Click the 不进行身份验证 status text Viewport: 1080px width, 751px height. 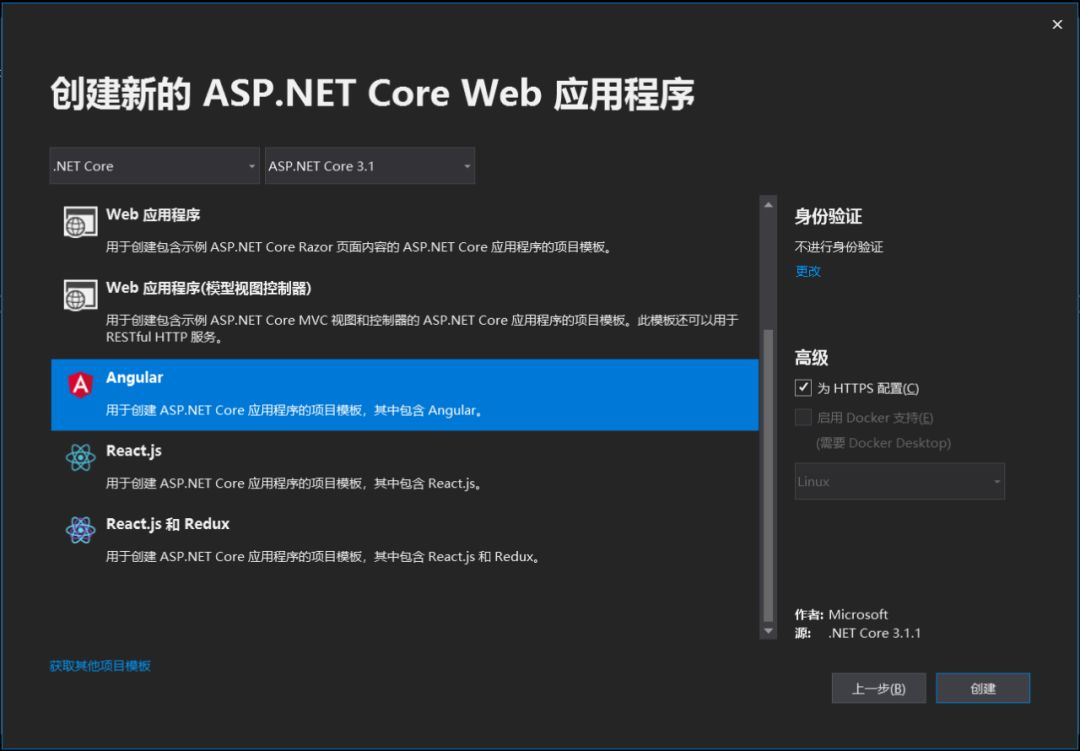pyautogui.click(x=839, y=247)
